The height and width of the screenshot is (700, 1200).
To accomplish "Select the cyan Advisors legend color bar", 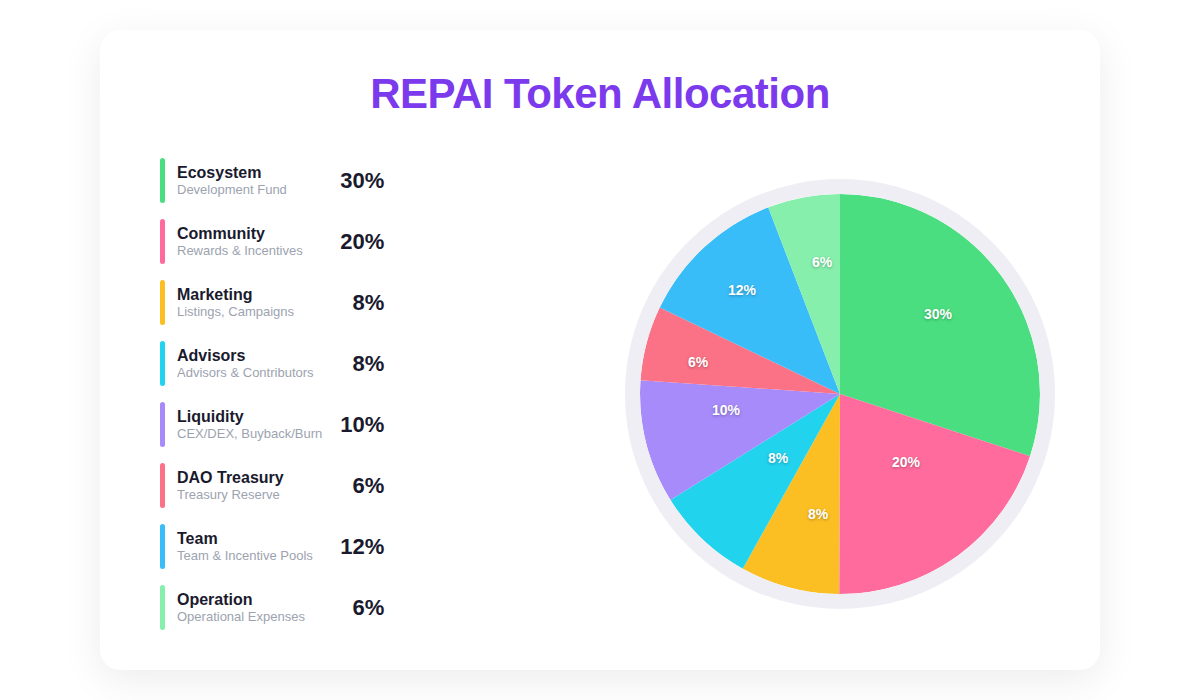I will point(162,363).
